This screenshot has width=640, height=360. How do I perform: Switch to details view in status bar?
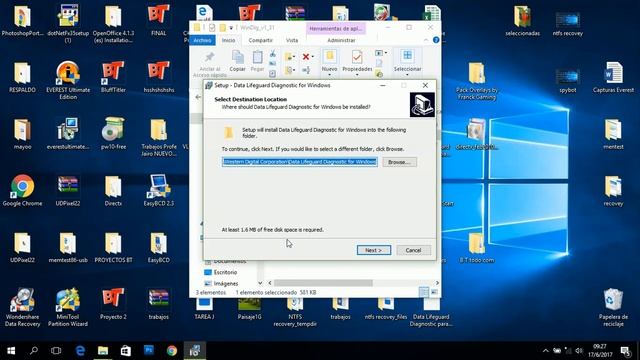coord(424,292)
